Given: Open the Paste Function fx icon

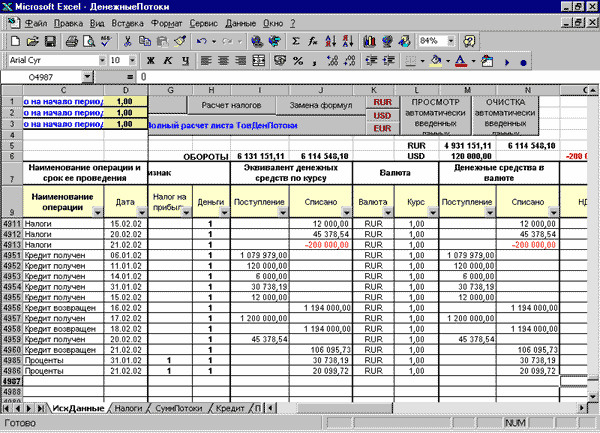Looking at the screenshot, I should pos(313,41).
